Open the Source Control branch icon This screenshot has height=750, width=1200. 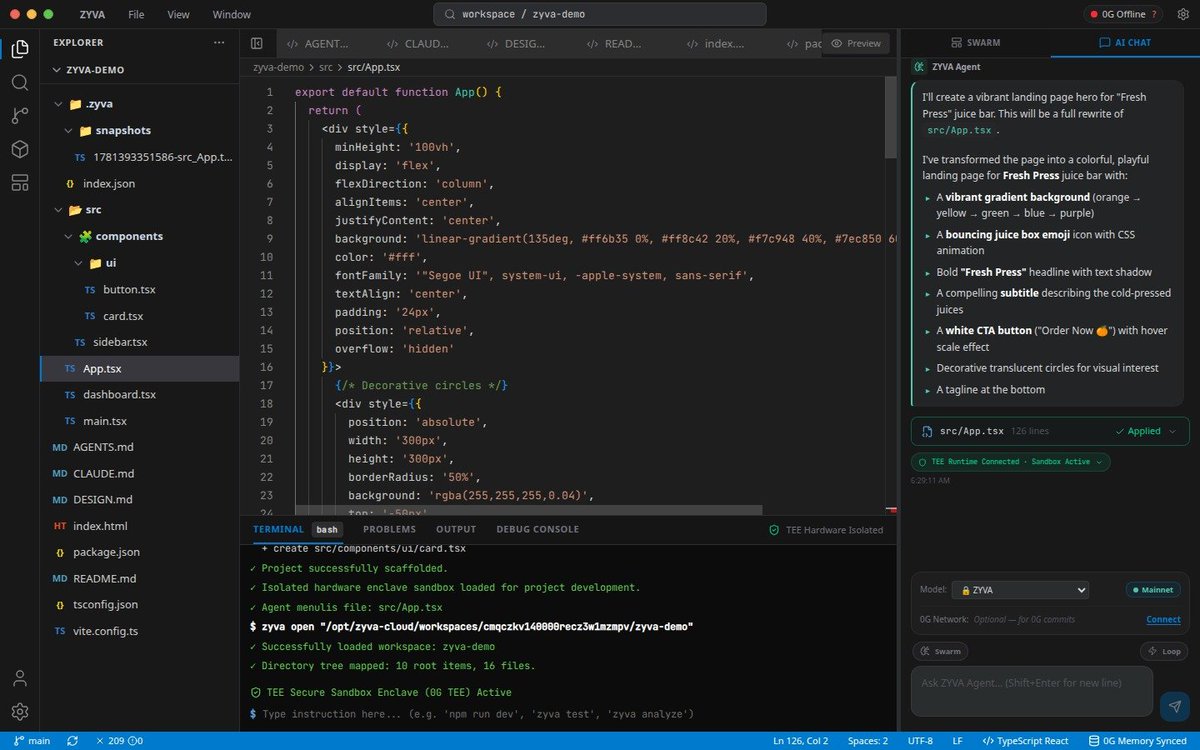pyautogui.click(x=20, y=115)
